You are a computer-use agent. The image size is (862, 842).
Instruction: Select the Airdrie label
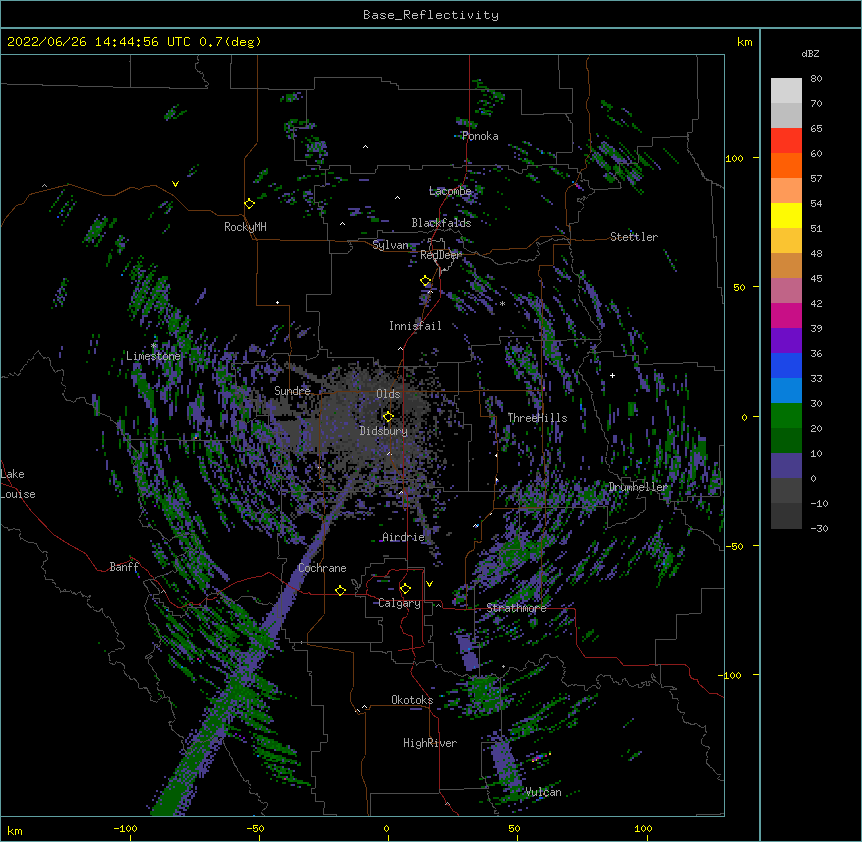[x=404, y=537]
